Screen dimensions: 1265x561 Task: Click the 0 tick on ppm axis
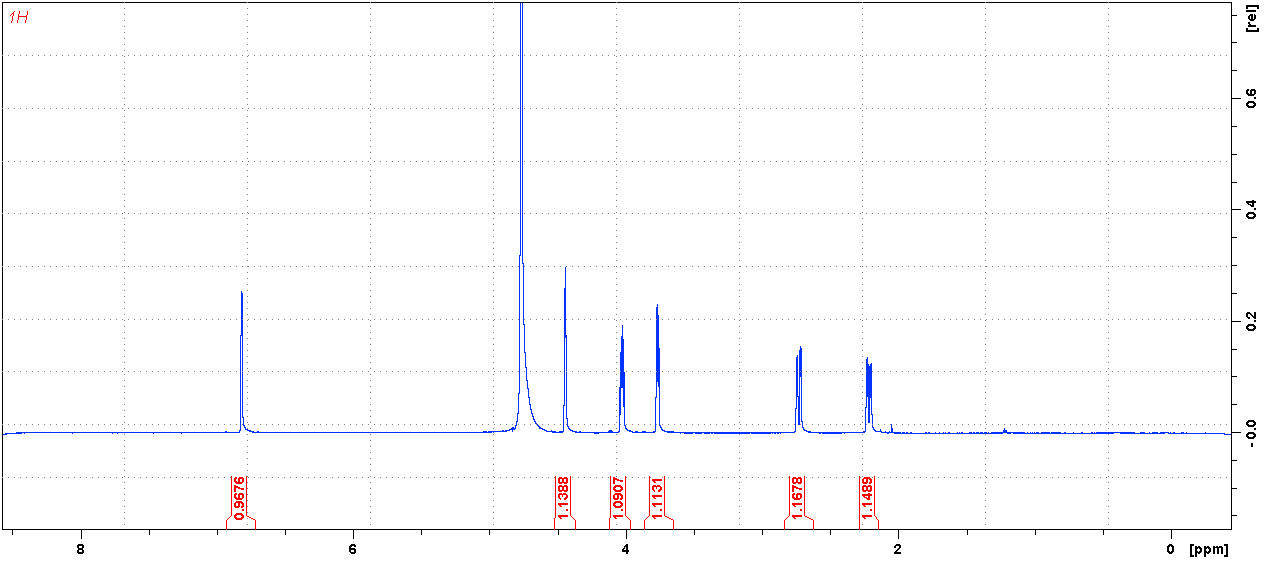[1170, 550]
